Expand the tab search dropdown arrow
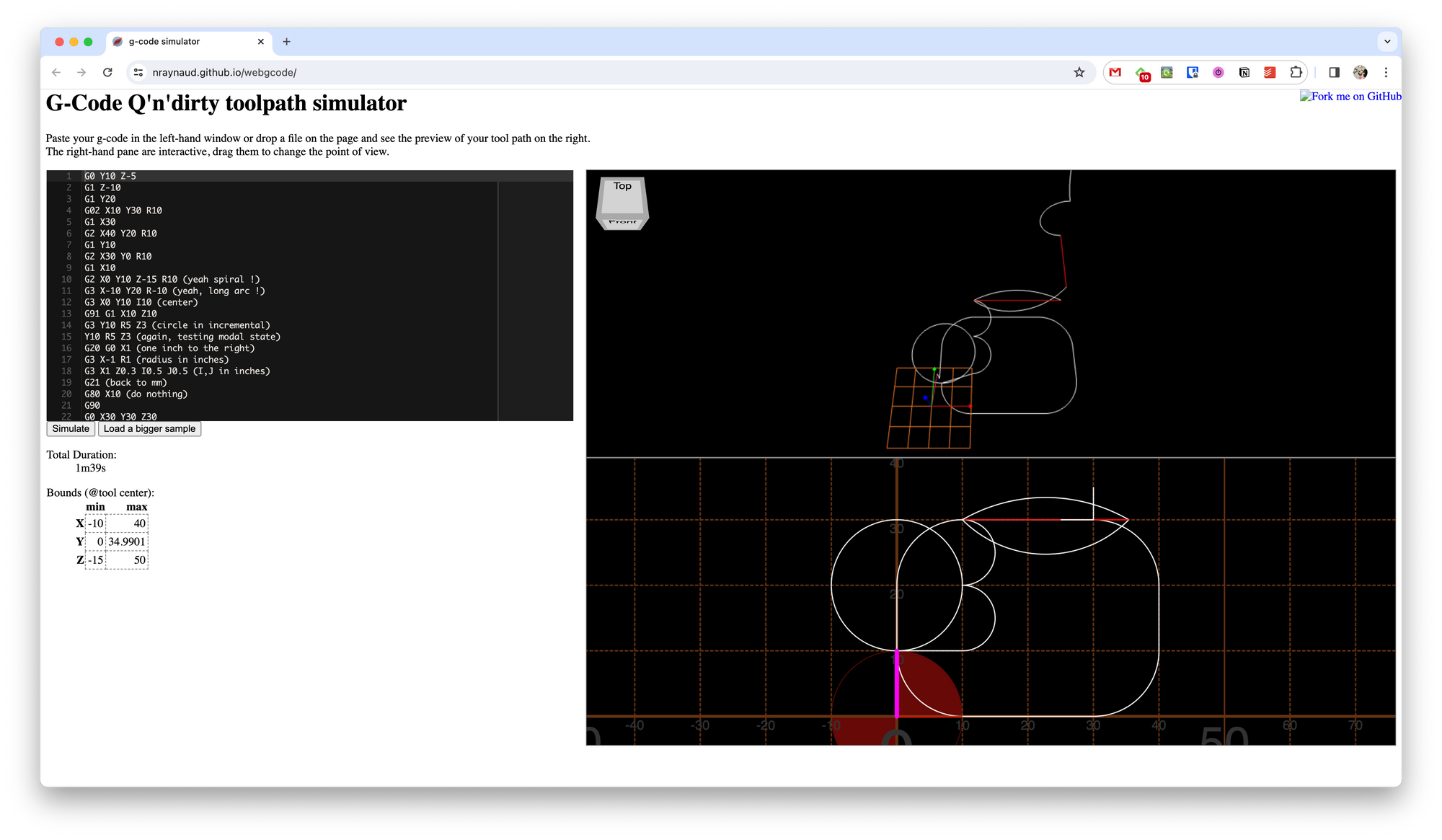The height and width of the screenshot is (840, 1442). click(x=1387, y=42)
